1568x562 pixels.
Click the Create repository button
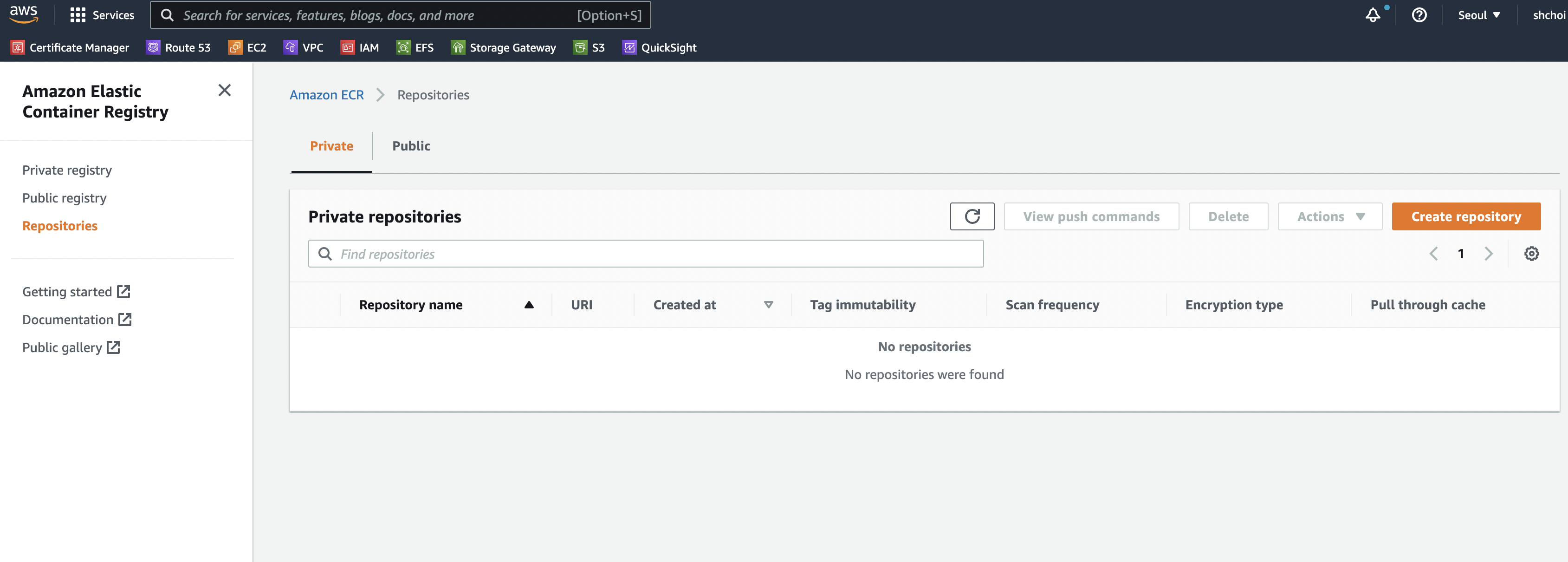tap(1466, 216)
